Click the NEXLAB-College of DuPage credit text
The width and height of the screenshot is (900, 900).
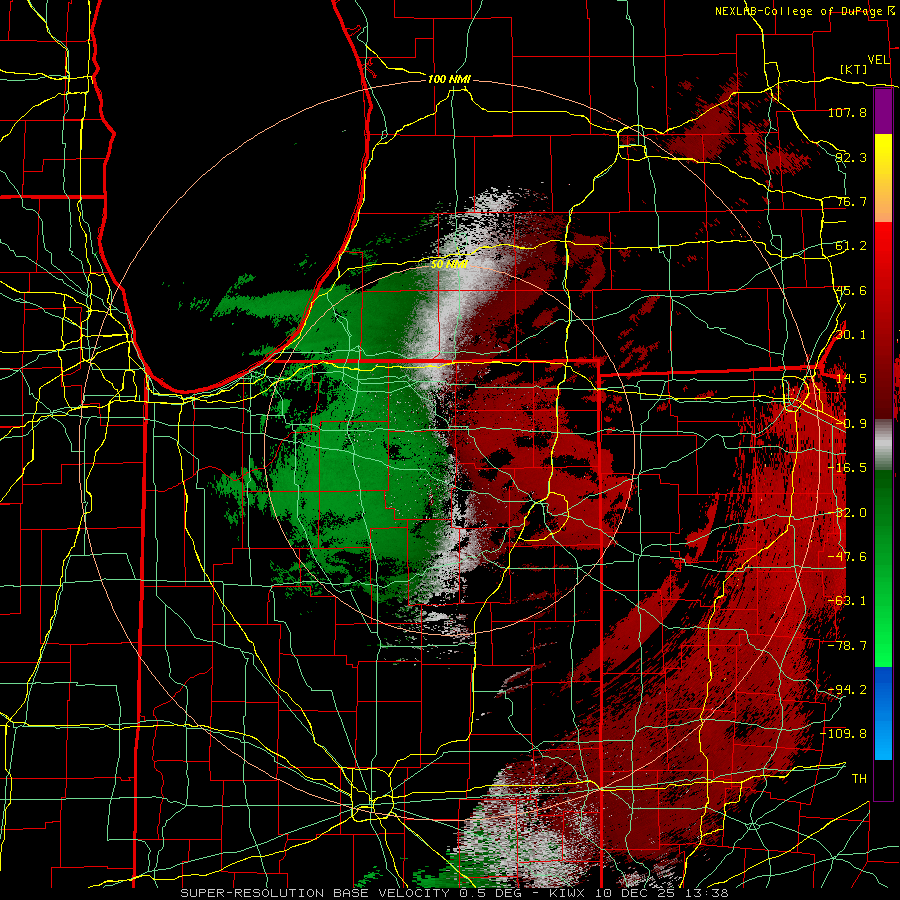798,11
